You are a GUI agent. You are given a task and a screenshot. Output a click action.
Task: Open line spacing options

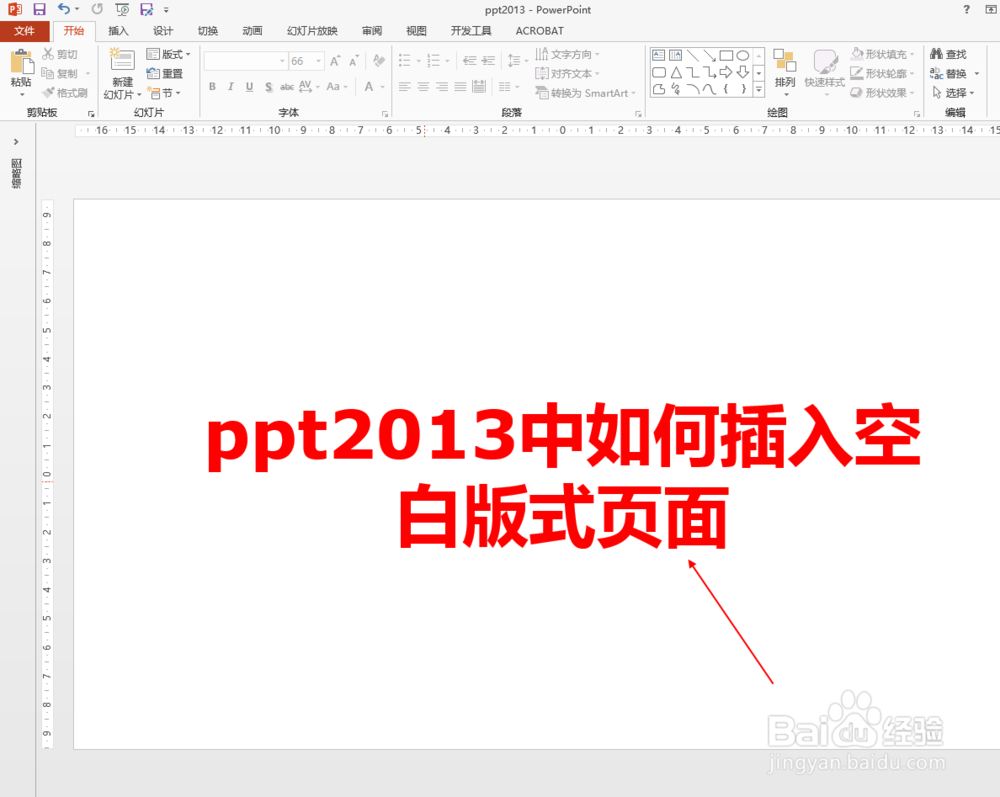(x=517, y=61)
